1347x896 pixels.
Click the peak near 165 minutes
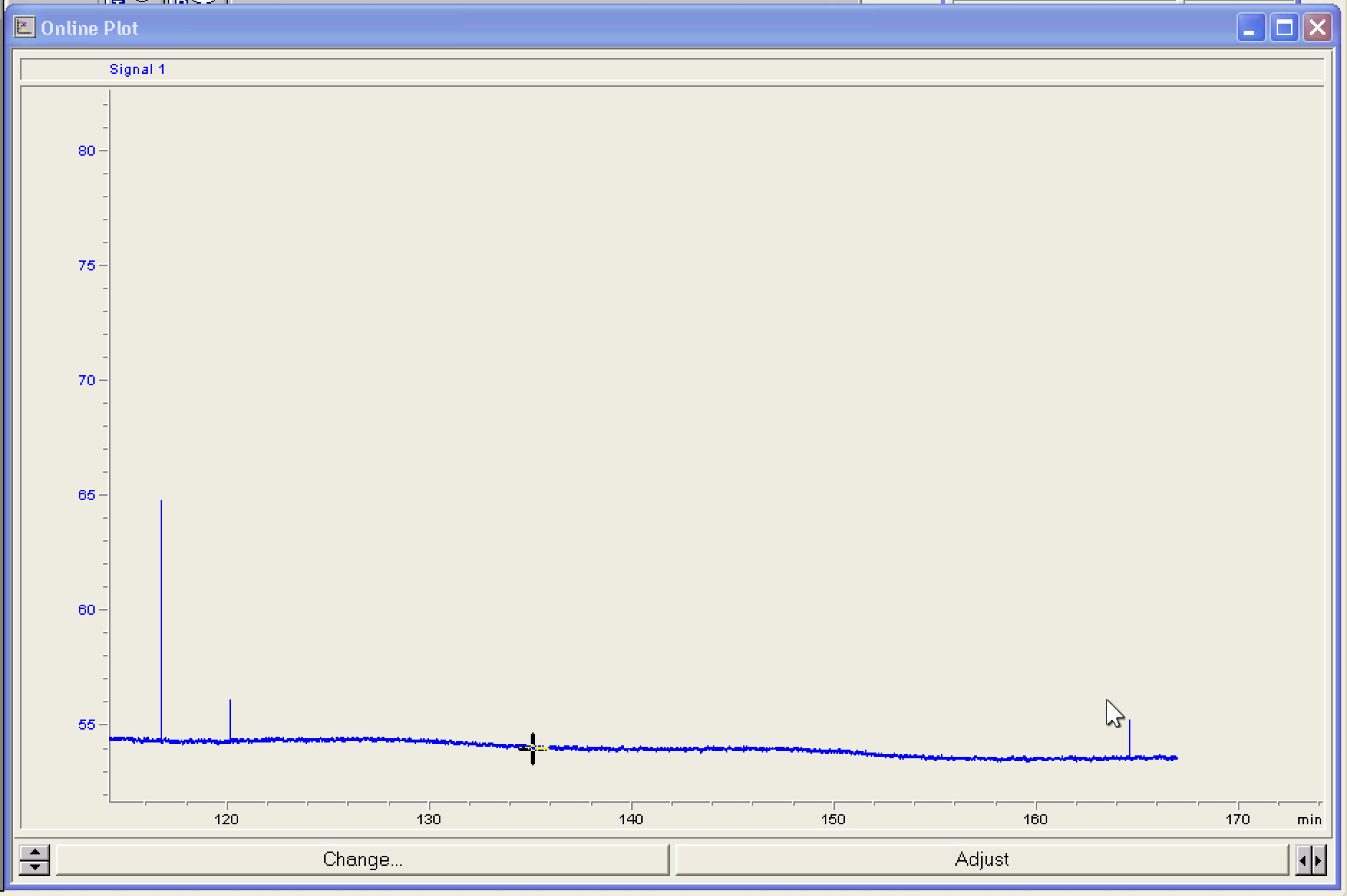(x=1130, y=739)
